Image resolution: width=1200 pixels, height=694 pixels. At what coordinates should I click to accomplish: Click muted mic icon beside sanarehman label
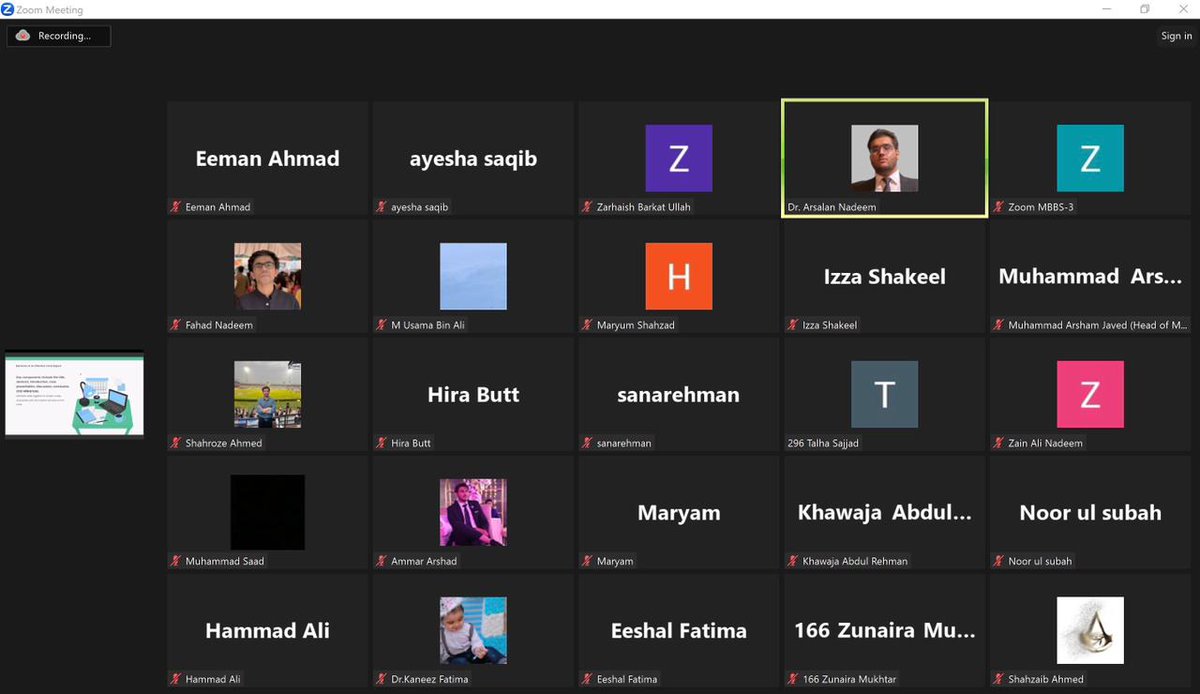(x=588, y=443)
